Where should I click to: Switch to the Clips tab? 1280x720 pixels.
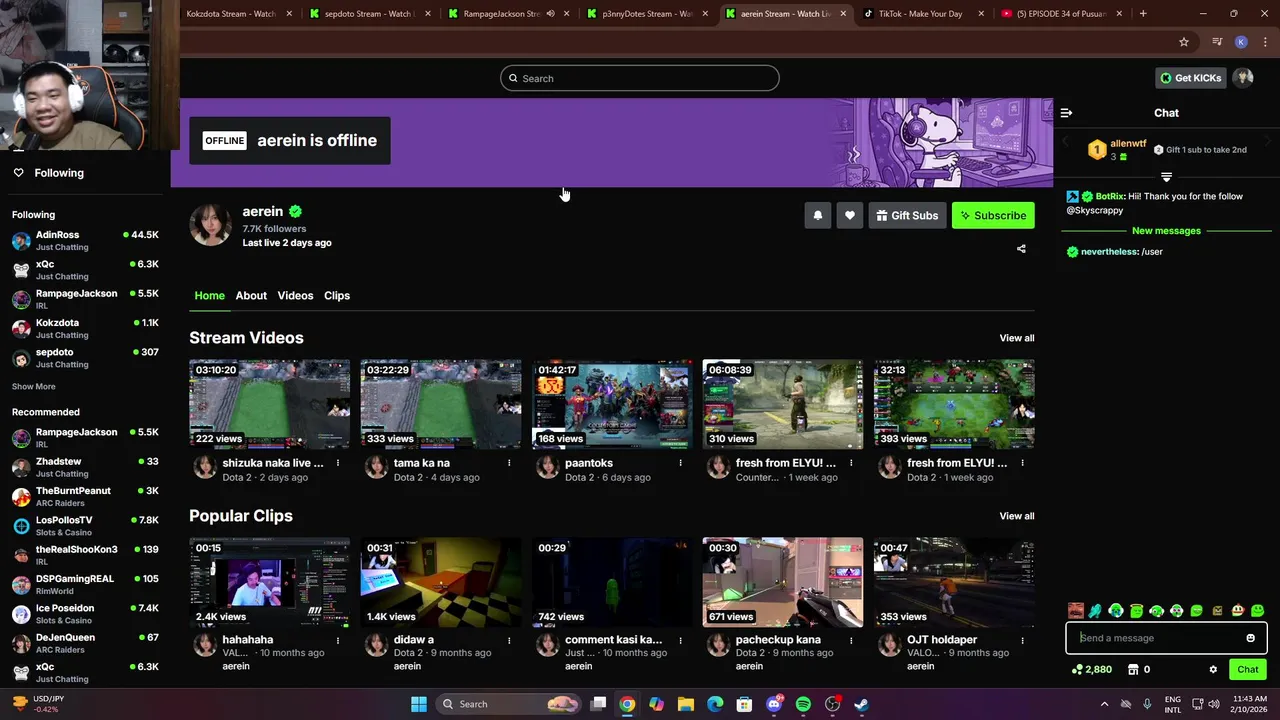pos(337,296)
